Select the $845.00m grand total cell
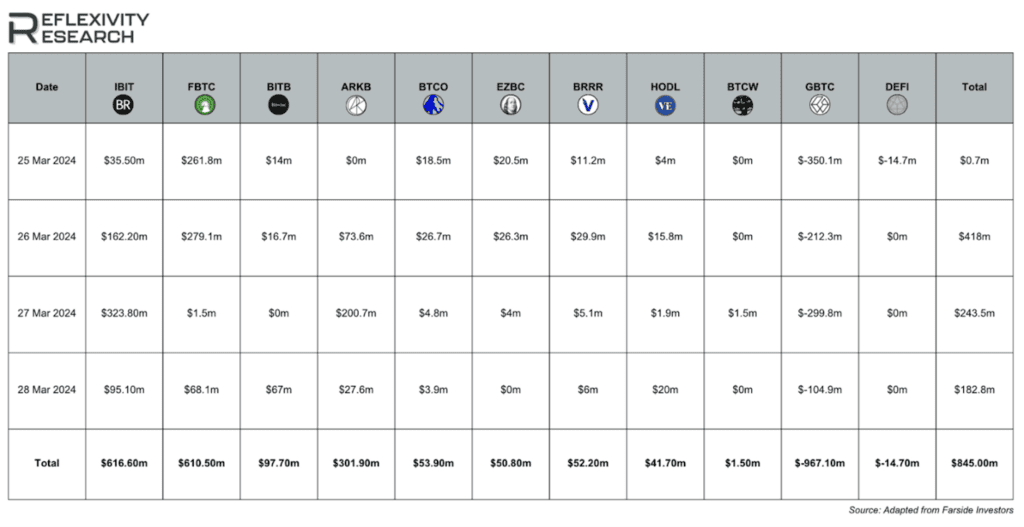This screenshot has width=1024, height=527. click(x=974, y=464)
